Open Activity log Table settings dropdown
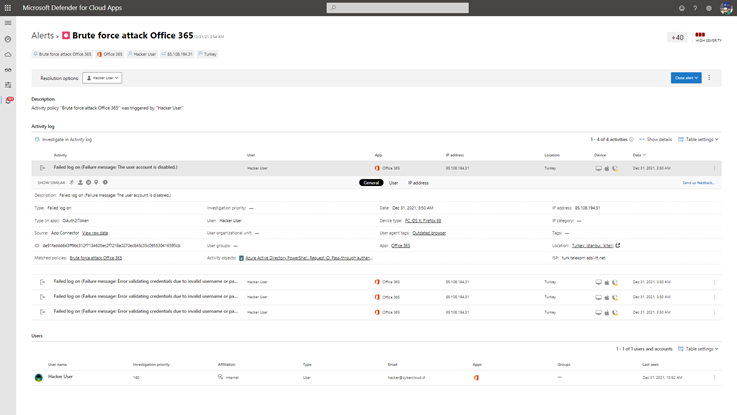The image size is (737, 415). pyautogui.click(x=698, y=140)
